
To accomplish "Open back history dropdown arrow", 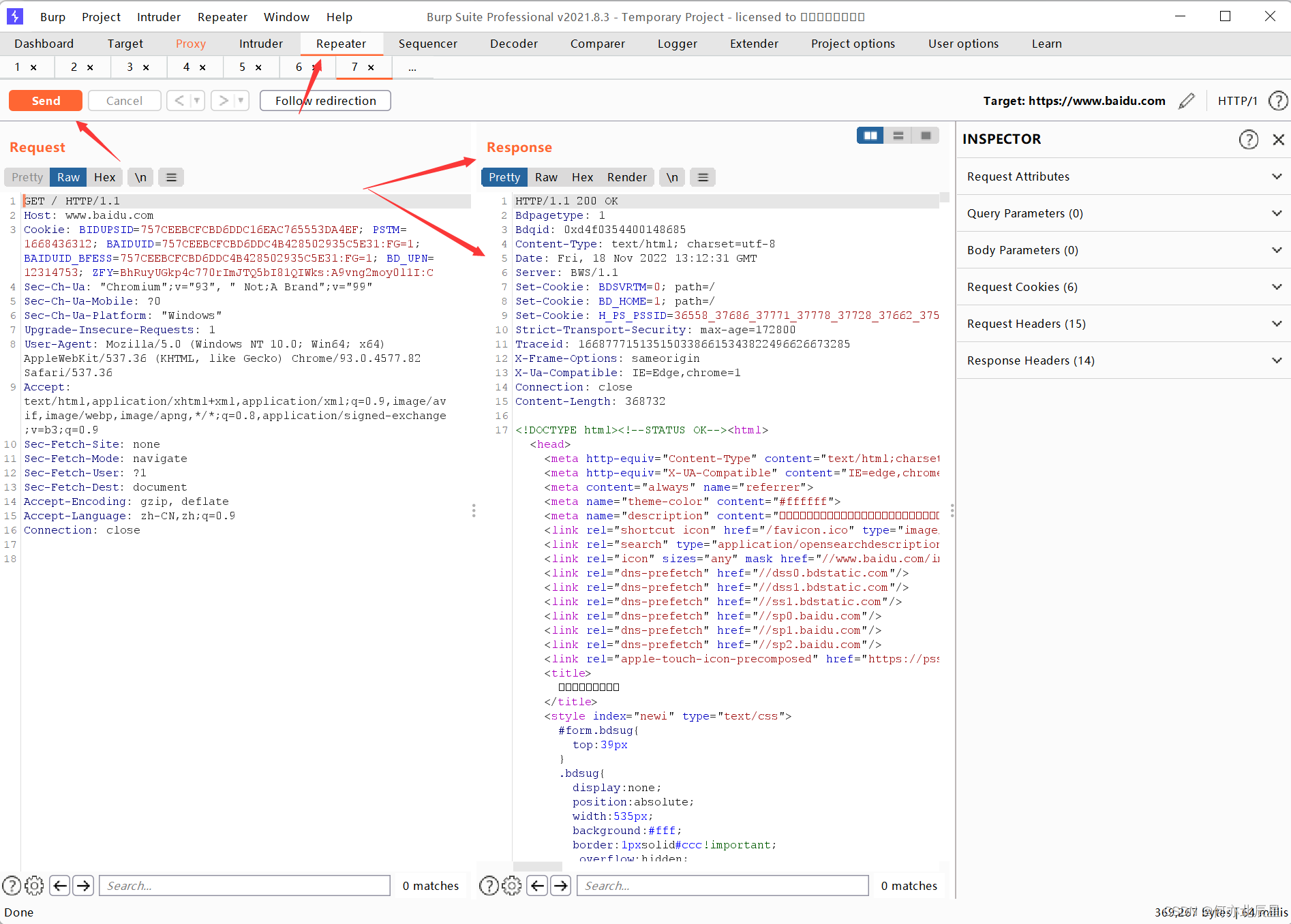I will [x=197, y=101].
